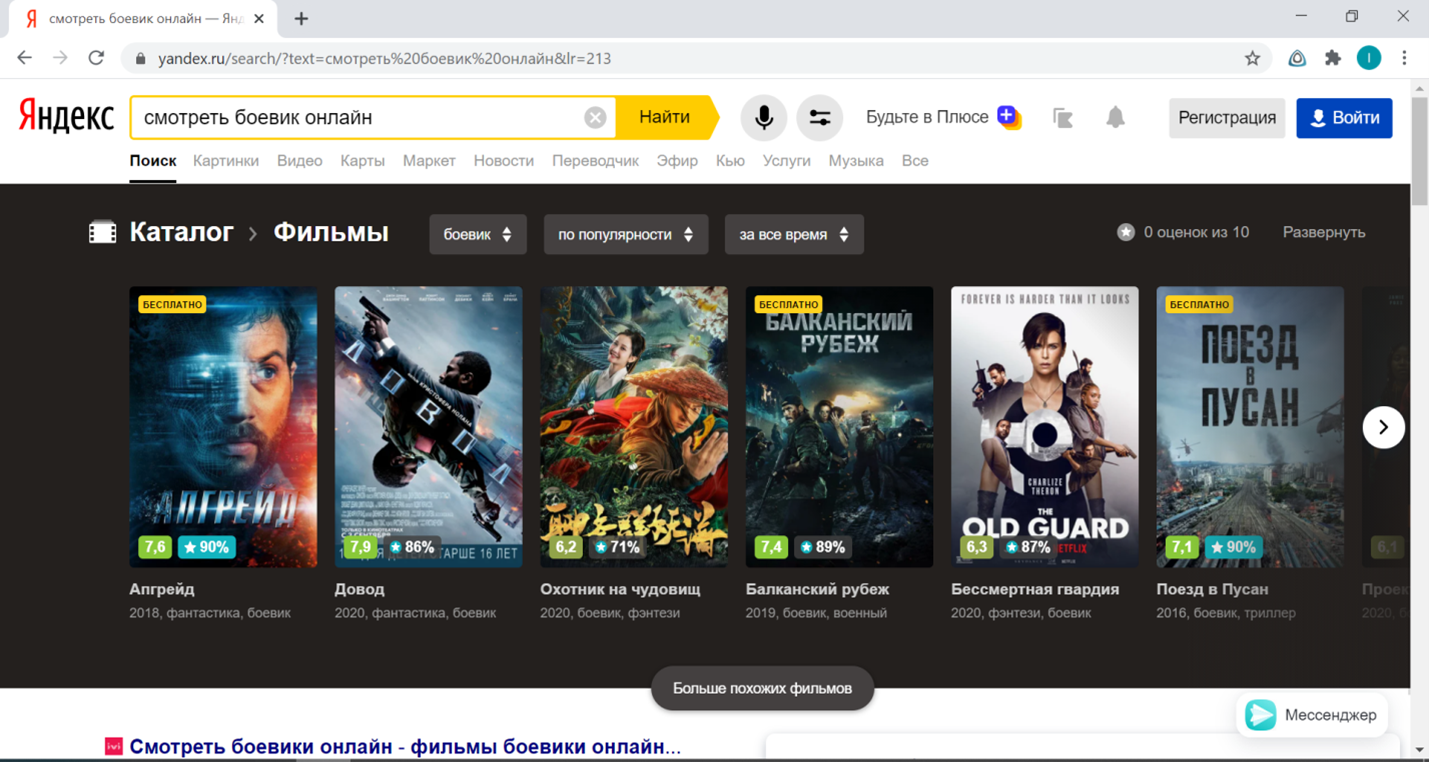Switch to the Маркет tab
This screenshot has height=762, width=1429.
tap(429, 161)
